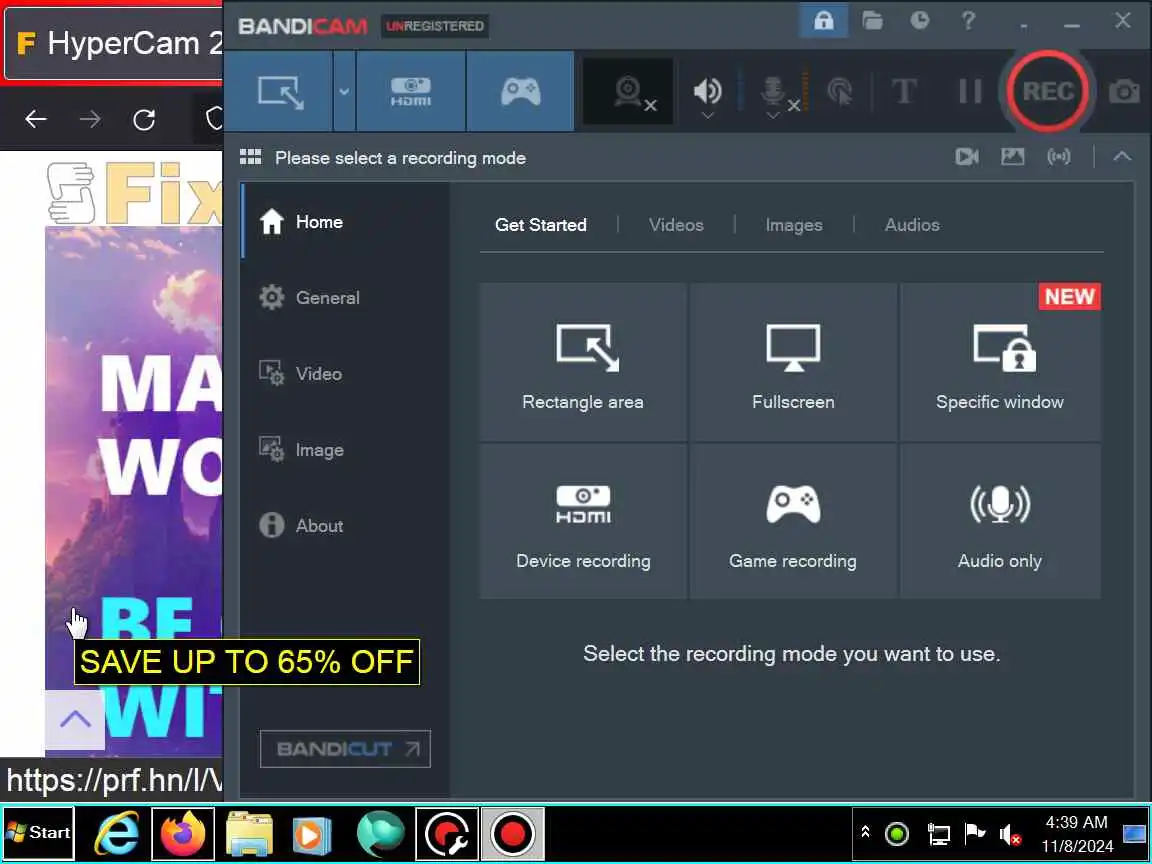1152x864 pixels.
Task: Switch to the Audios tab
Action: pos(912,225)
